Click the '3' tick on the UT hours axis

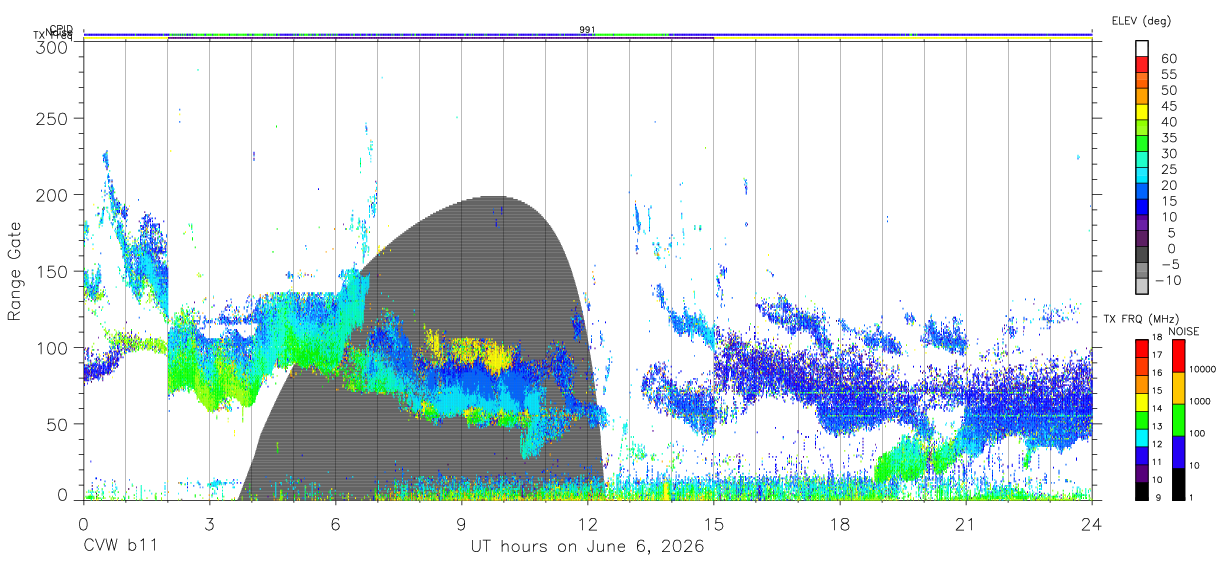click(x=209, y=523)
